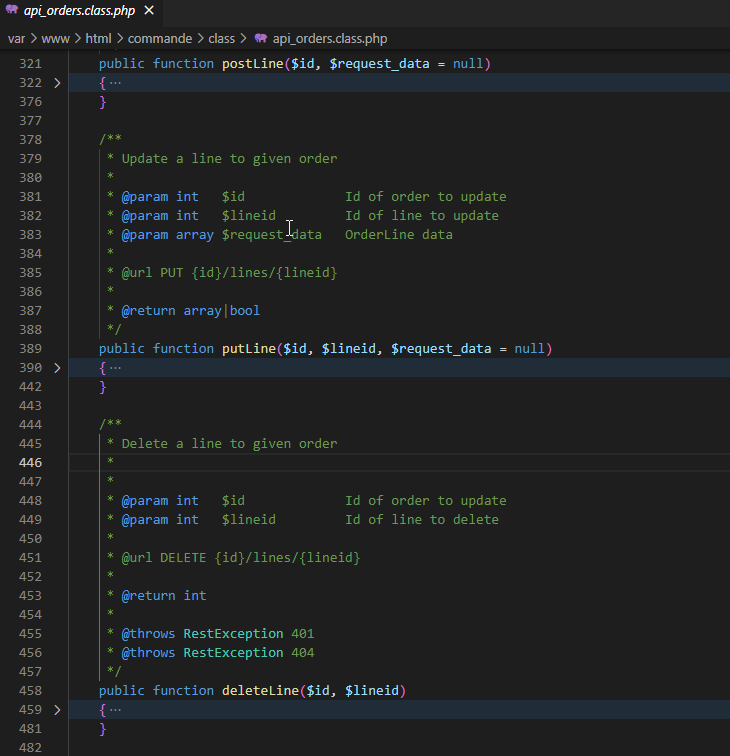Click the folded ellipsis after brace on line 322
This screenshot has width=730, height=756.
click(x=115, y=83)
